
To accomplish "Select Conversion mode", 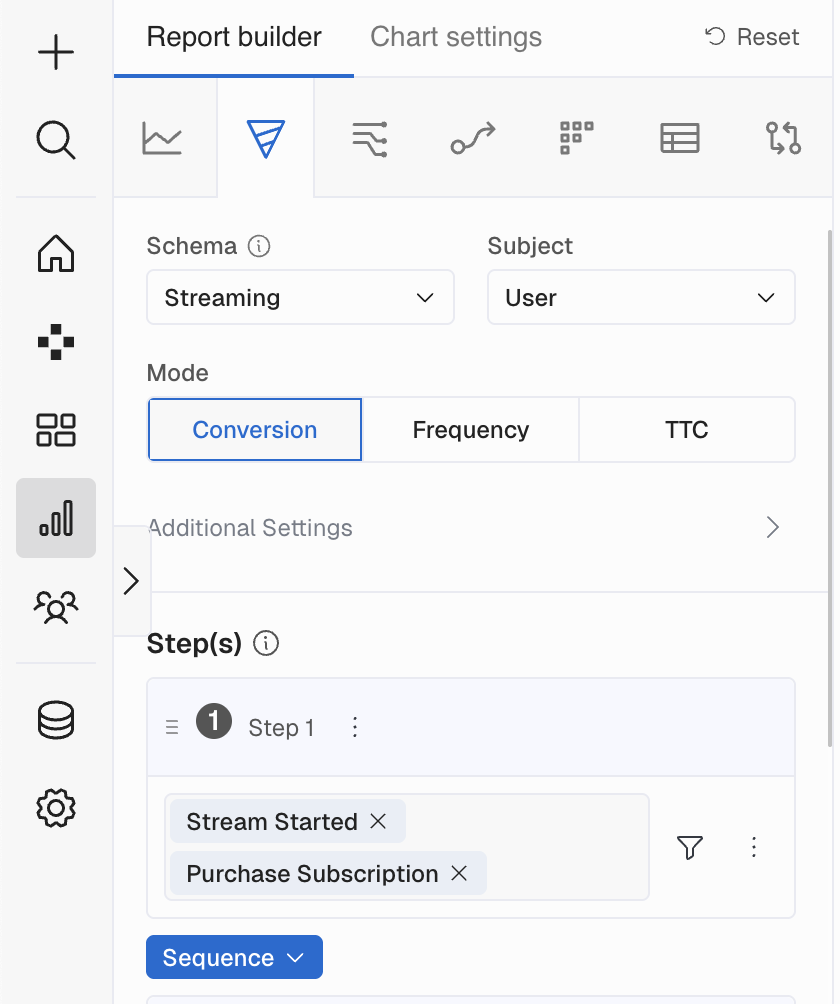I will coord(255,430).
